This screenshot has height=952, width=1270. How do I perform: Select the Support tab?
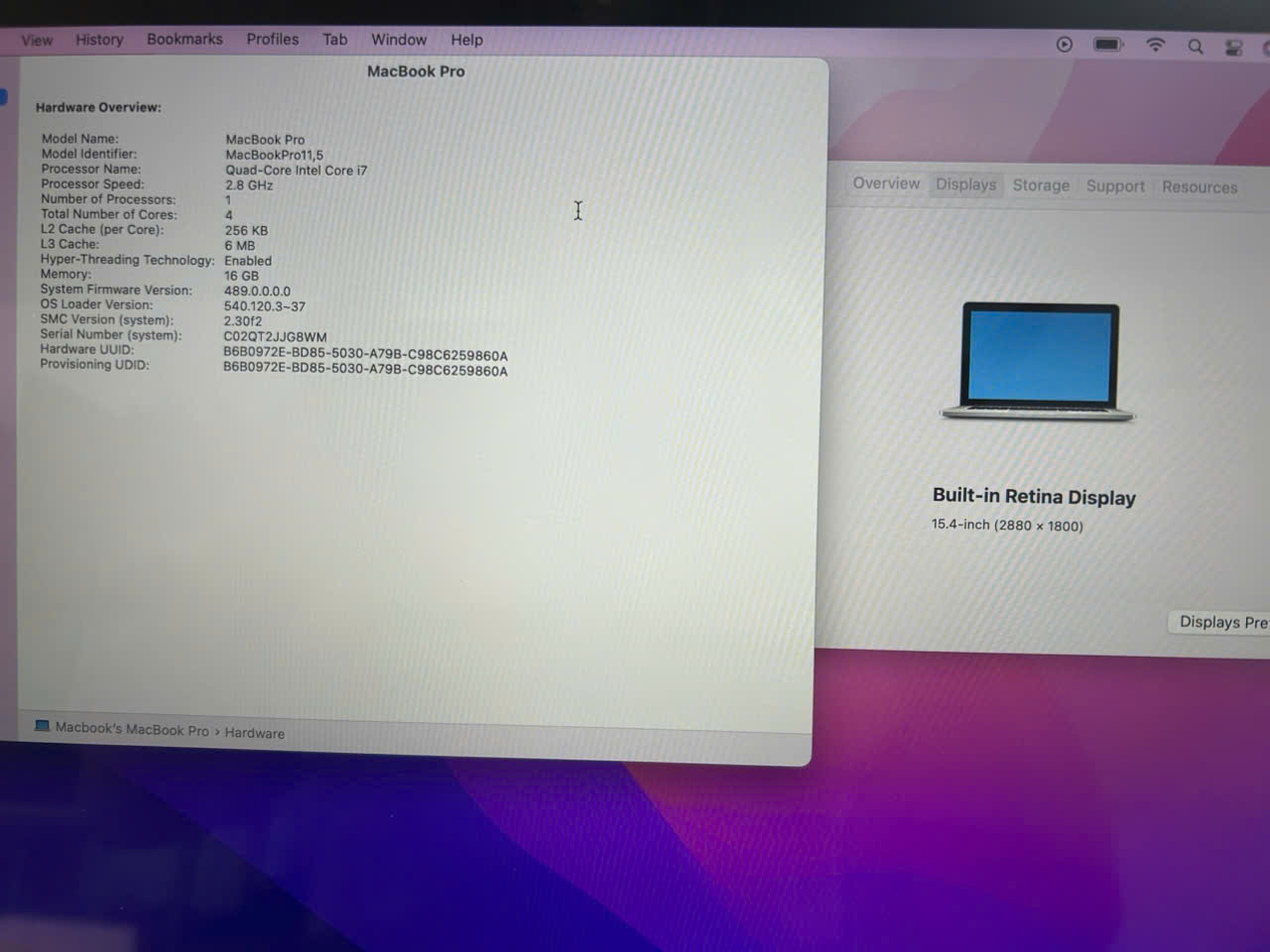pos(1115,186)
